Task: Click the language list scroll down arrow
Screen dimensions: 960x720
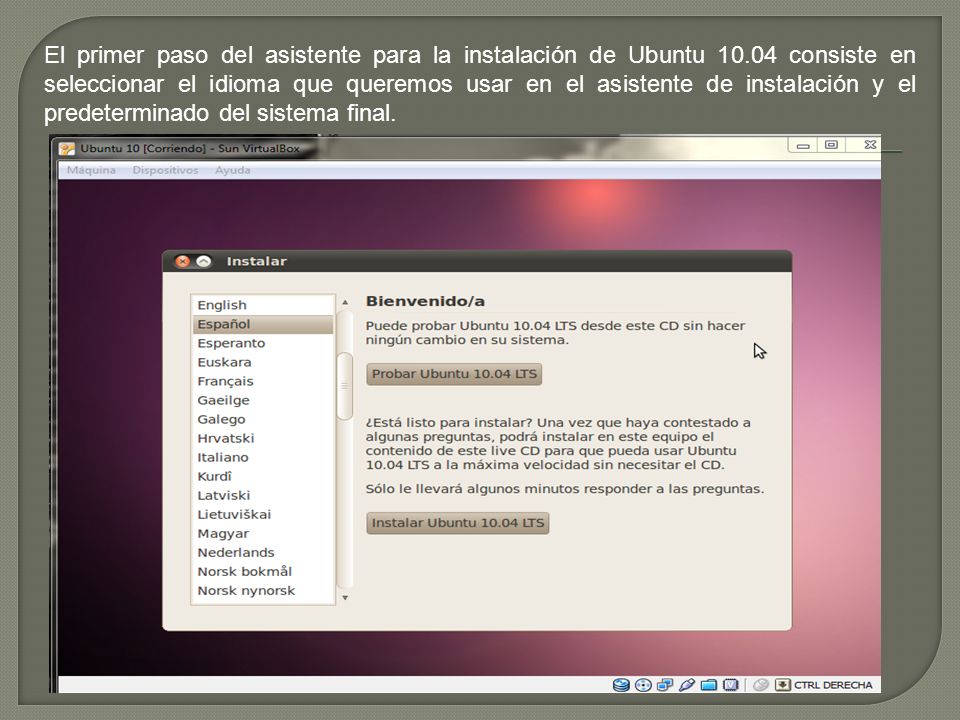Action: pyautogui.click(x=345, y=598)
